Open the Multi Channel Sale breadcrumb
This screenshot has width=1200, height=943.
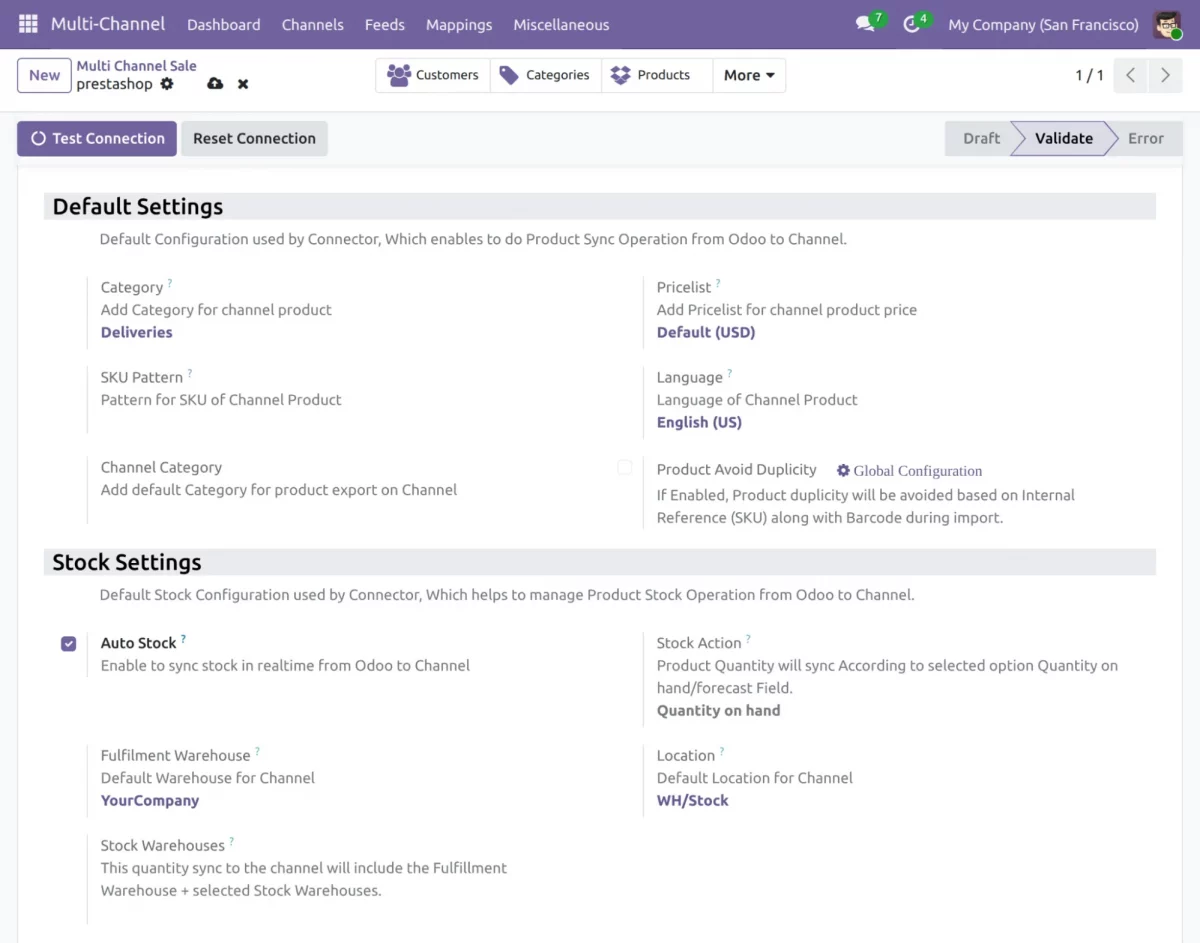(x=137, y=66)
